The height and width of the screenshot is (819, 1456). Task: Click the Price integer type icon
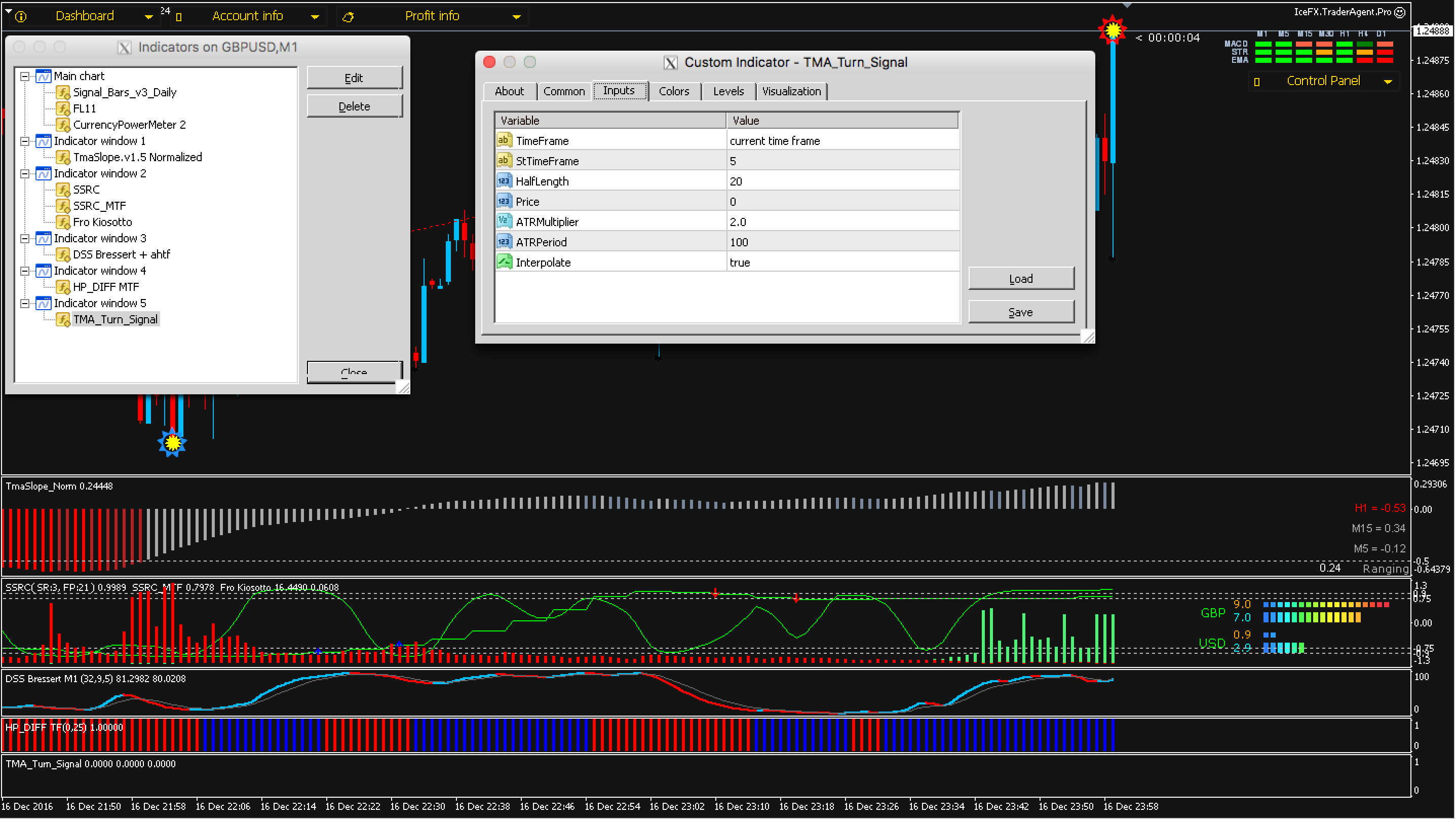504,201
